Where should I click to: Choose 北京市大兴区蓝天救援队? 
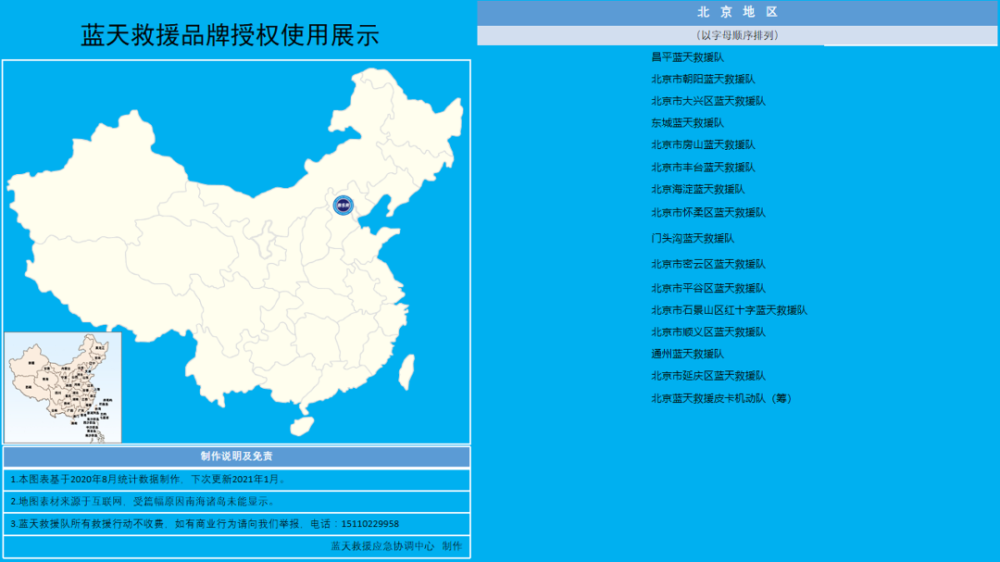pos(708,101)
